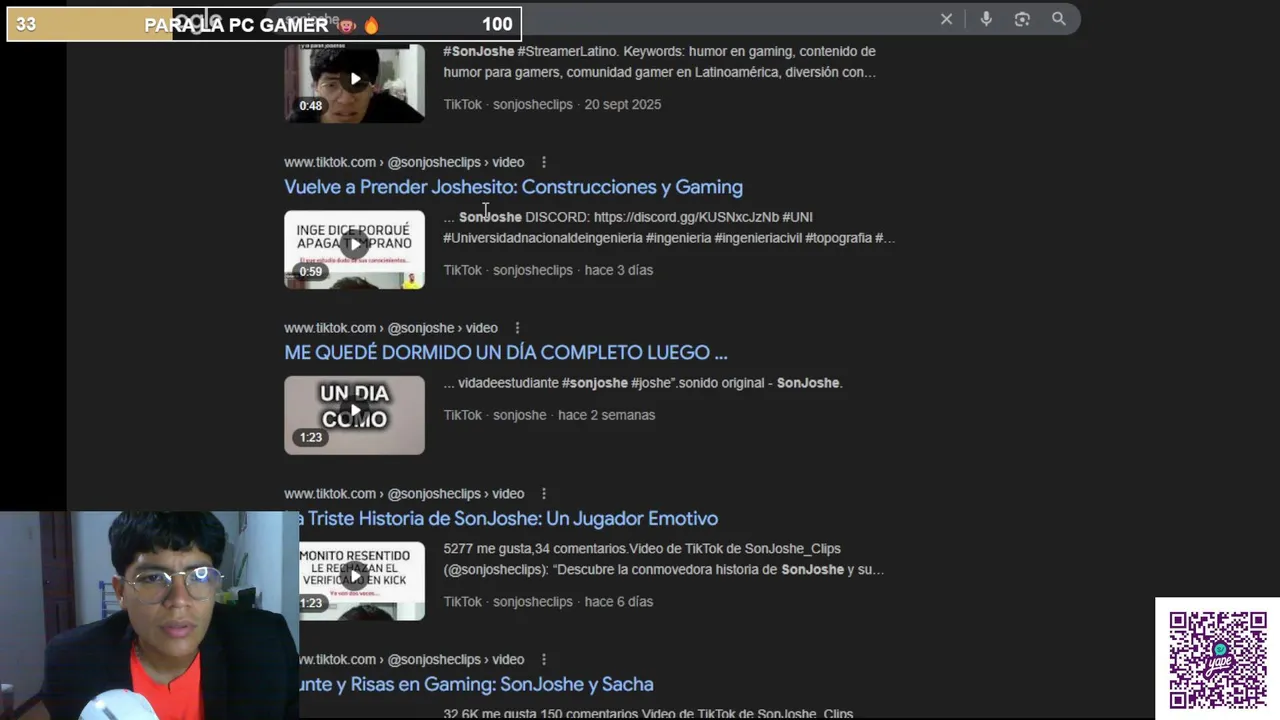Screen dimensions: 1280x720
Task: Click the discord.gg/KUSNxcJzNb text in snippet
Action: point(685,217)
